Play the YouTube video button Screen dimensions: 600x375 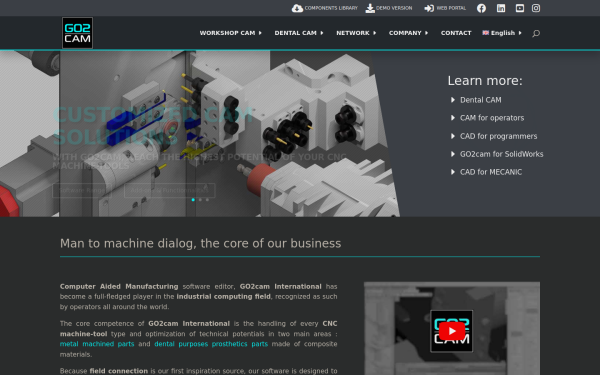click(x=452, y=331)
